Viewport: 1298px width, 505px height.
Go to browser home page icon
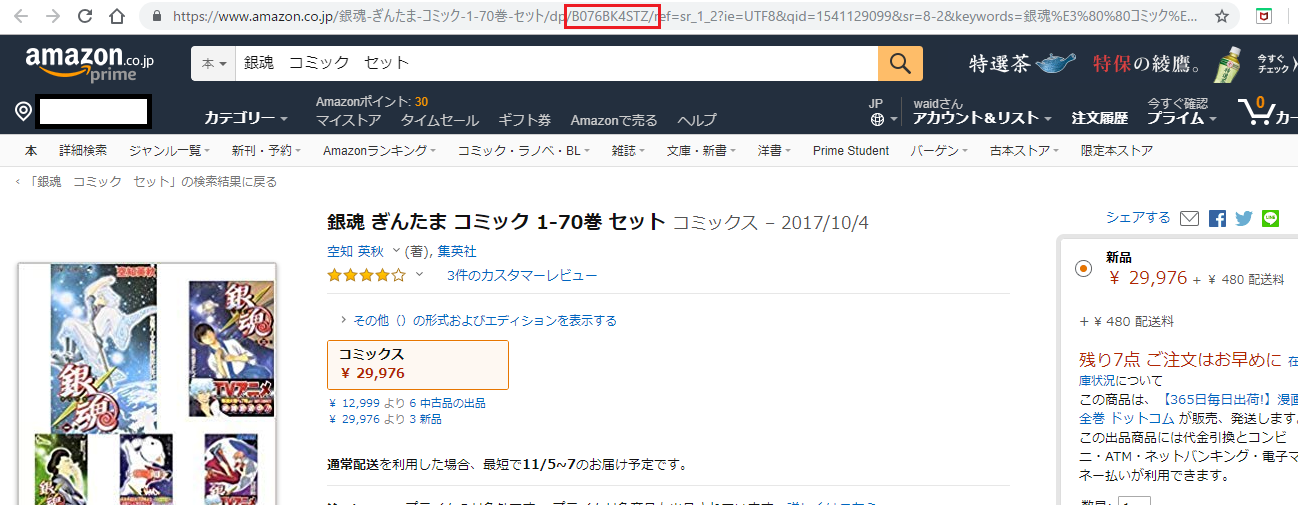coord(117,16)
